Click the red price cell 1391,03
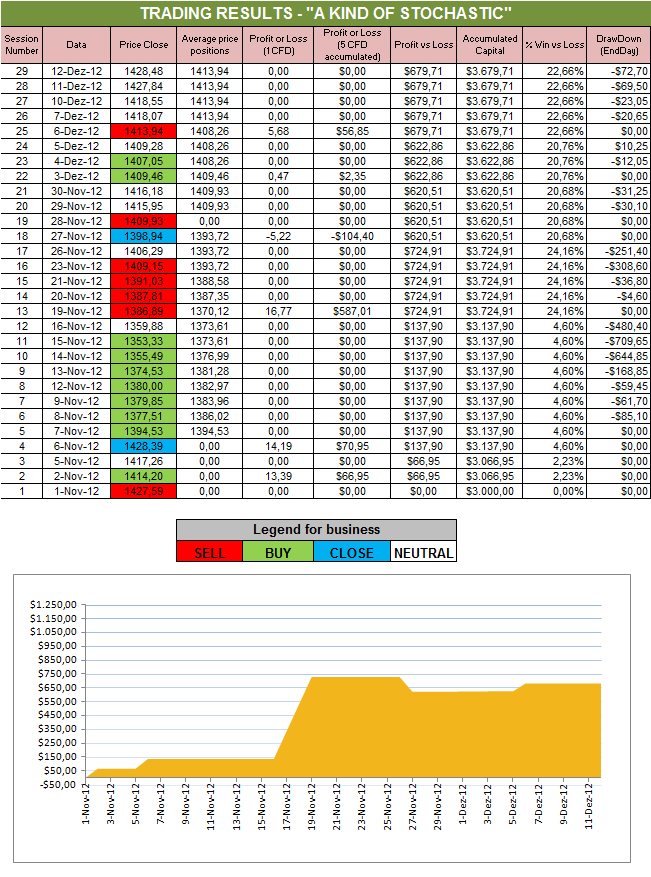The image size is (651, 877). (144, 281)
